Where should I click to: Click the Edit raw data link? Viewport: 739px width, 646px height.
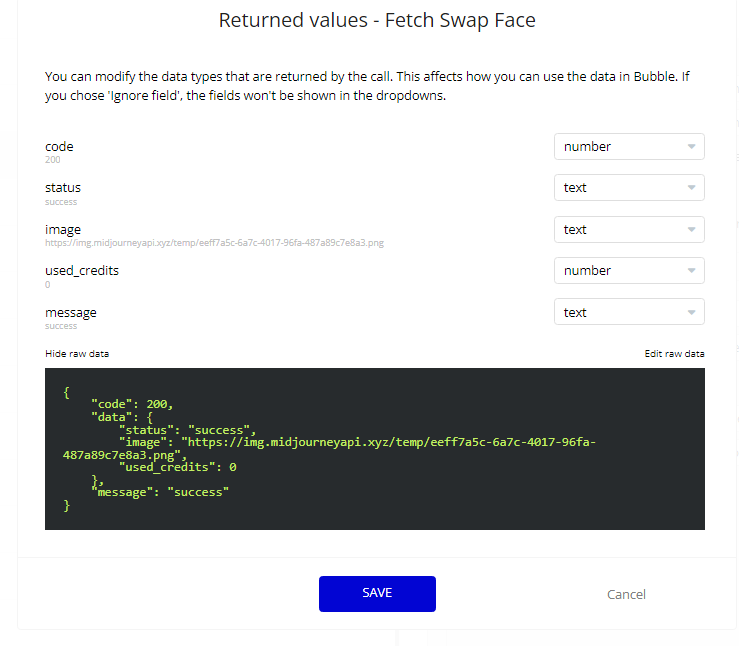click(674, 354)
